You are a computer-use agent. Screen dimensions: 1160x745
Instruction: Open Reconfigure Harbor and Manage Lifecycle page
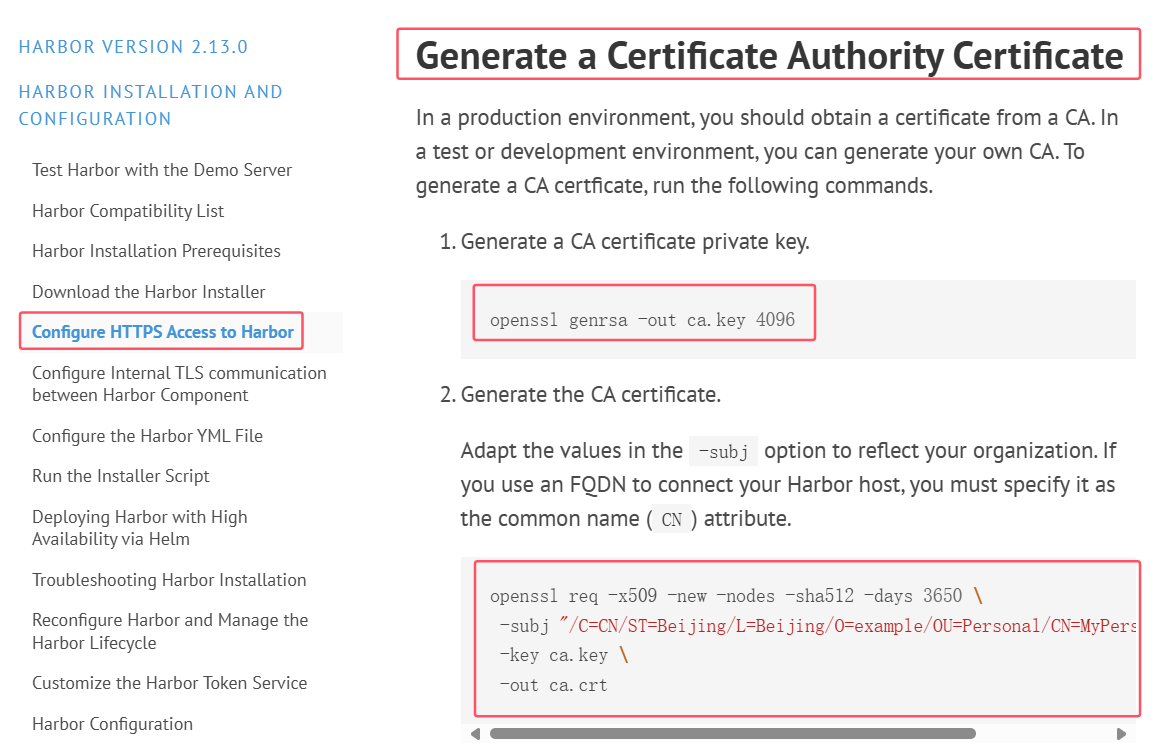tap(170, 631)
